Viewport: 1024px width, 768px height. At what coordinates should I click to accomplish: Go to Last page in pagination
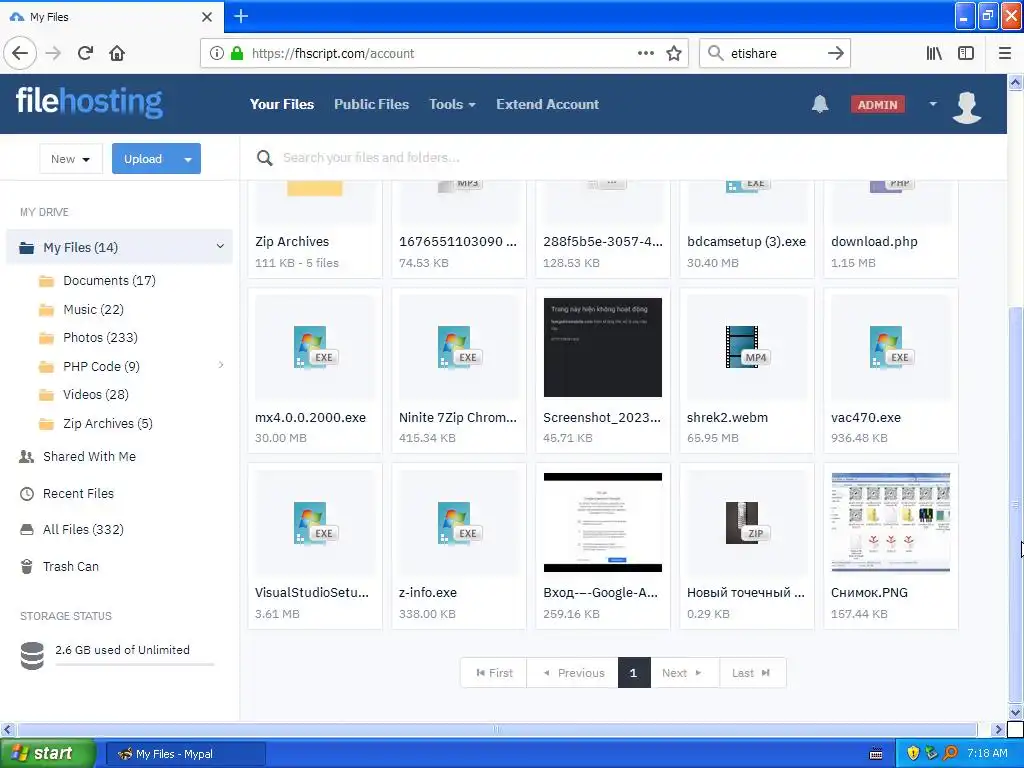(752, 673)
